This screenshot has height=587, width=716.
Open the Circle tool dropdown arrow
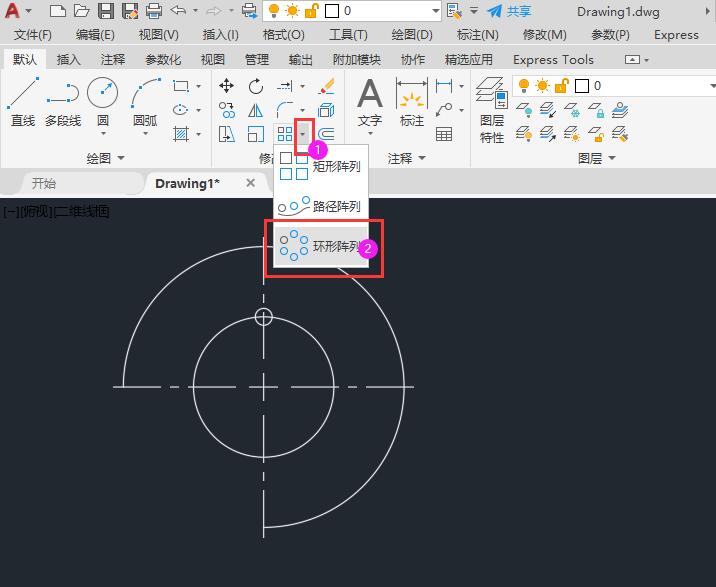(x=103, y=134)
